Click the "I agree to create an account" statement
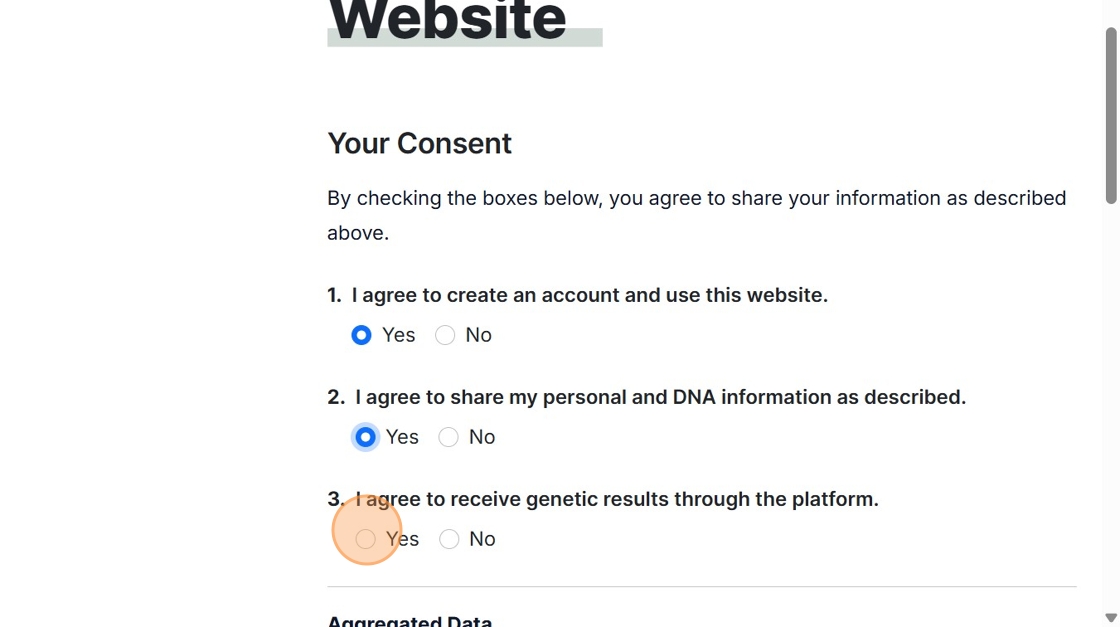The width and height of the screenshot is (1120, 627). pos(589,295)
